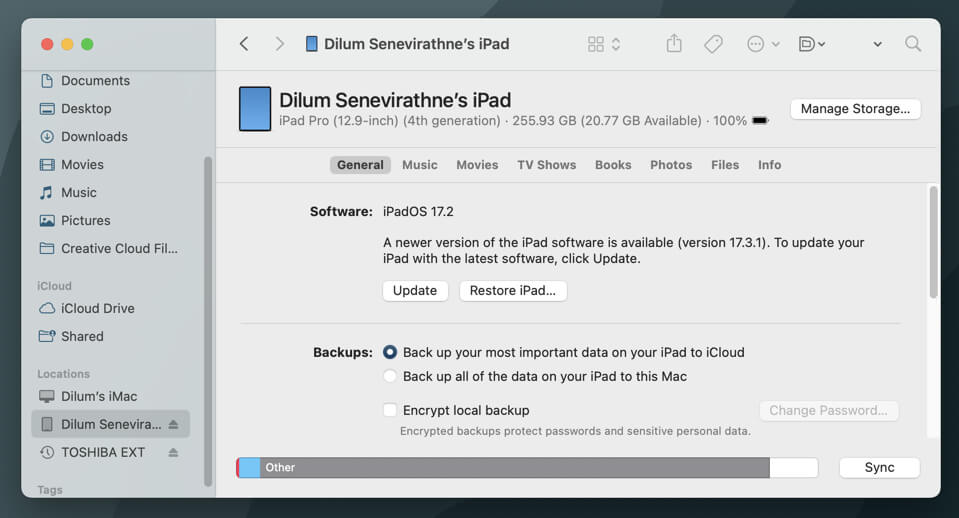Click the Sync button
Viewport: 959px width, 518px height.
[x=879, y=468]
